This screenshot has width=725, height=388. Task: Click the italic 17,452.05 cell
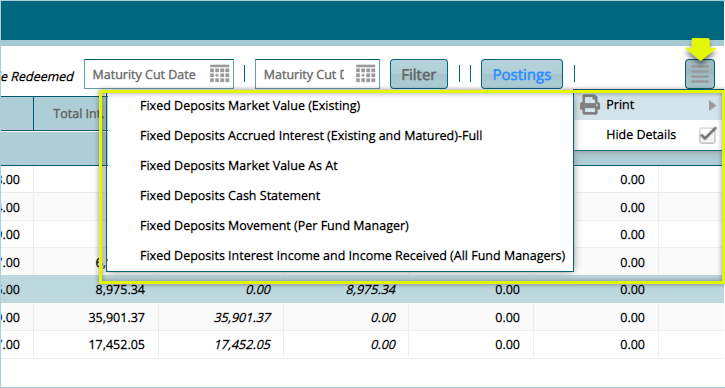point(242,345)
